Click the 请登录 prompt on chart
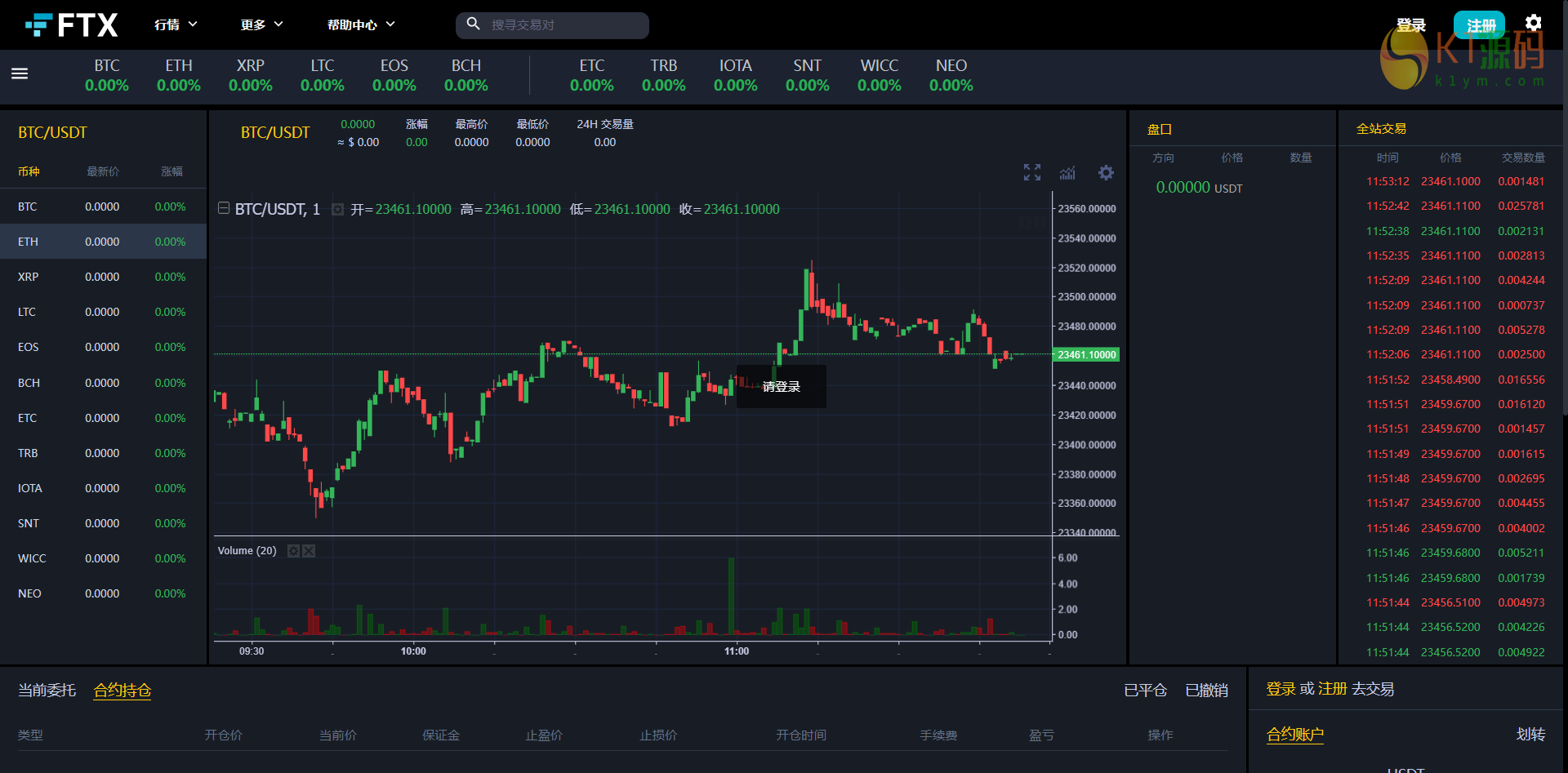 (782, 387)
